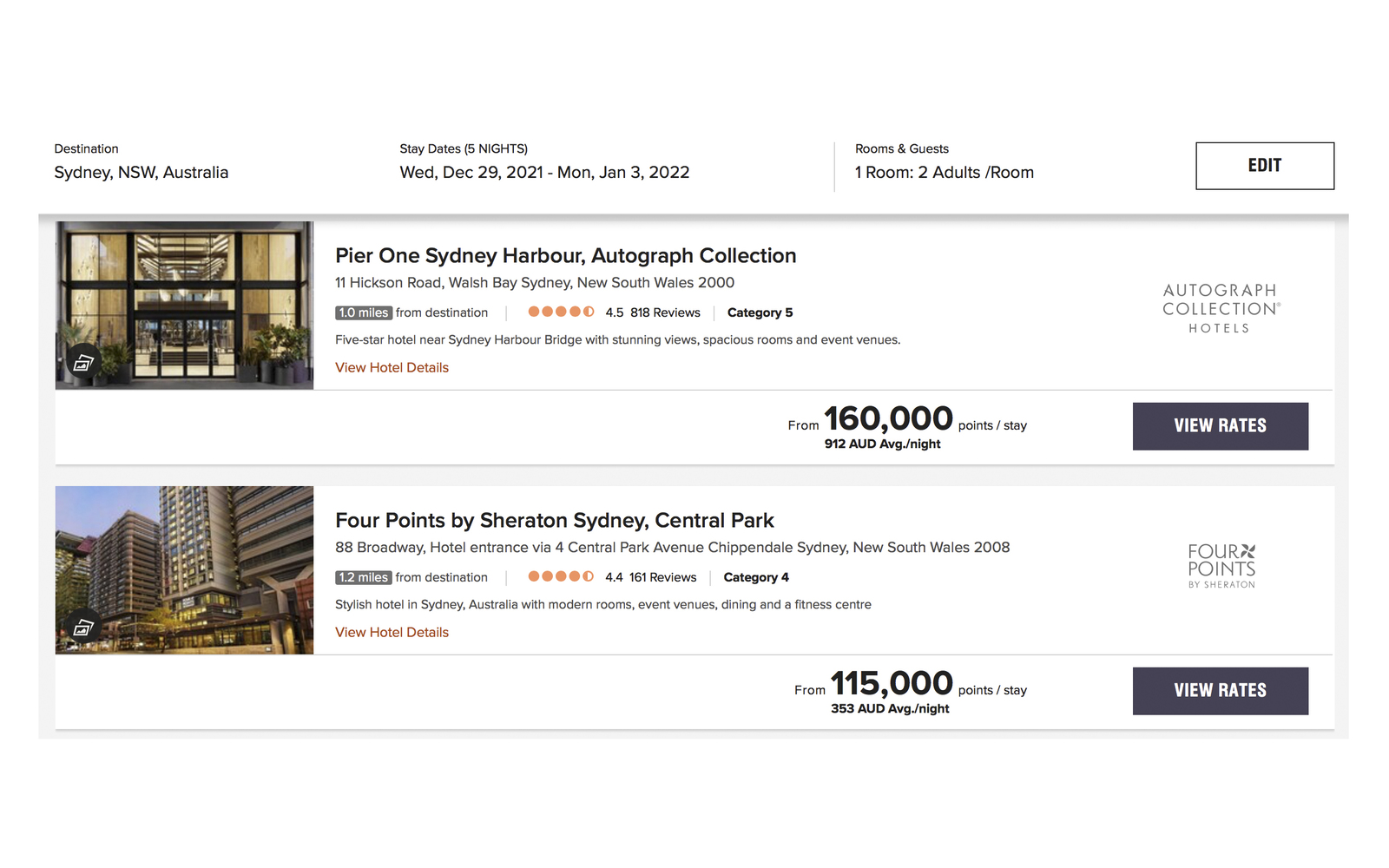View rates for Pier One Sydney Harbour
This screenshot has width=1389, height=868.
pos(1220,426)
